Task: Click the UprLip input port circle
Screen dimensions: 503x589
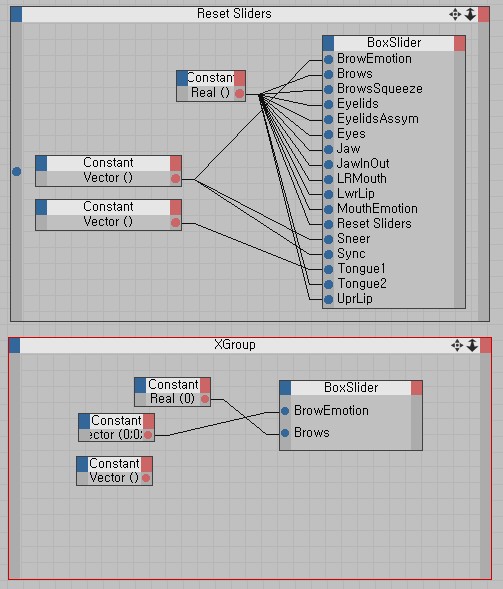Action: tap(328, 299)
